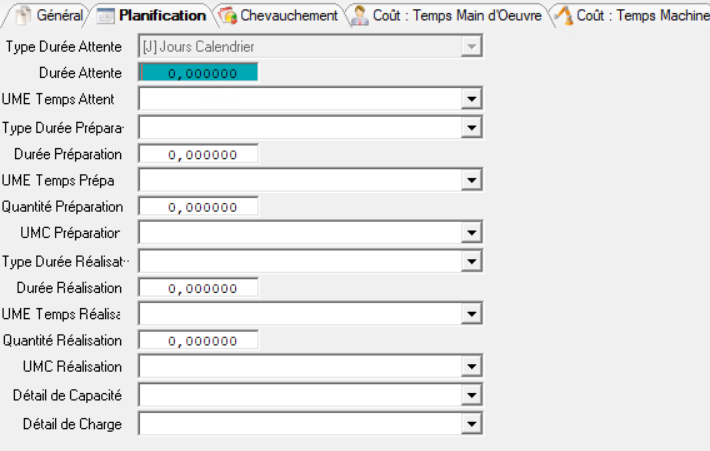Viewport: 710px width, 451px height.
Task: Open the Coût : Temps Main d'Oeuvre tab
Action: pyautogui.click(x=457, y=16)
